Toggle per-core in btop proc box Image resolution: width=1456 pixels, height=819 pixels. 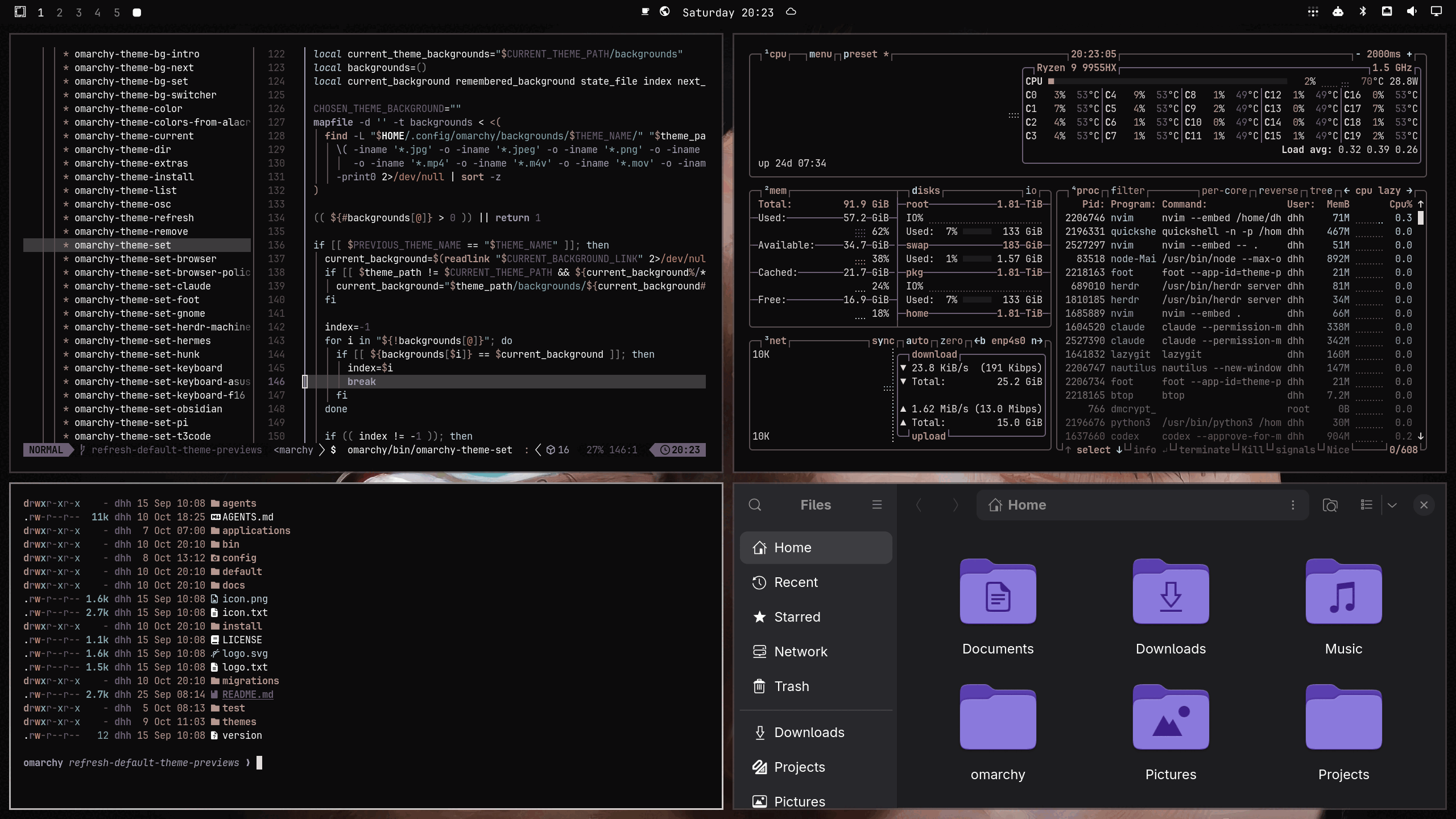pos(1224,191)
